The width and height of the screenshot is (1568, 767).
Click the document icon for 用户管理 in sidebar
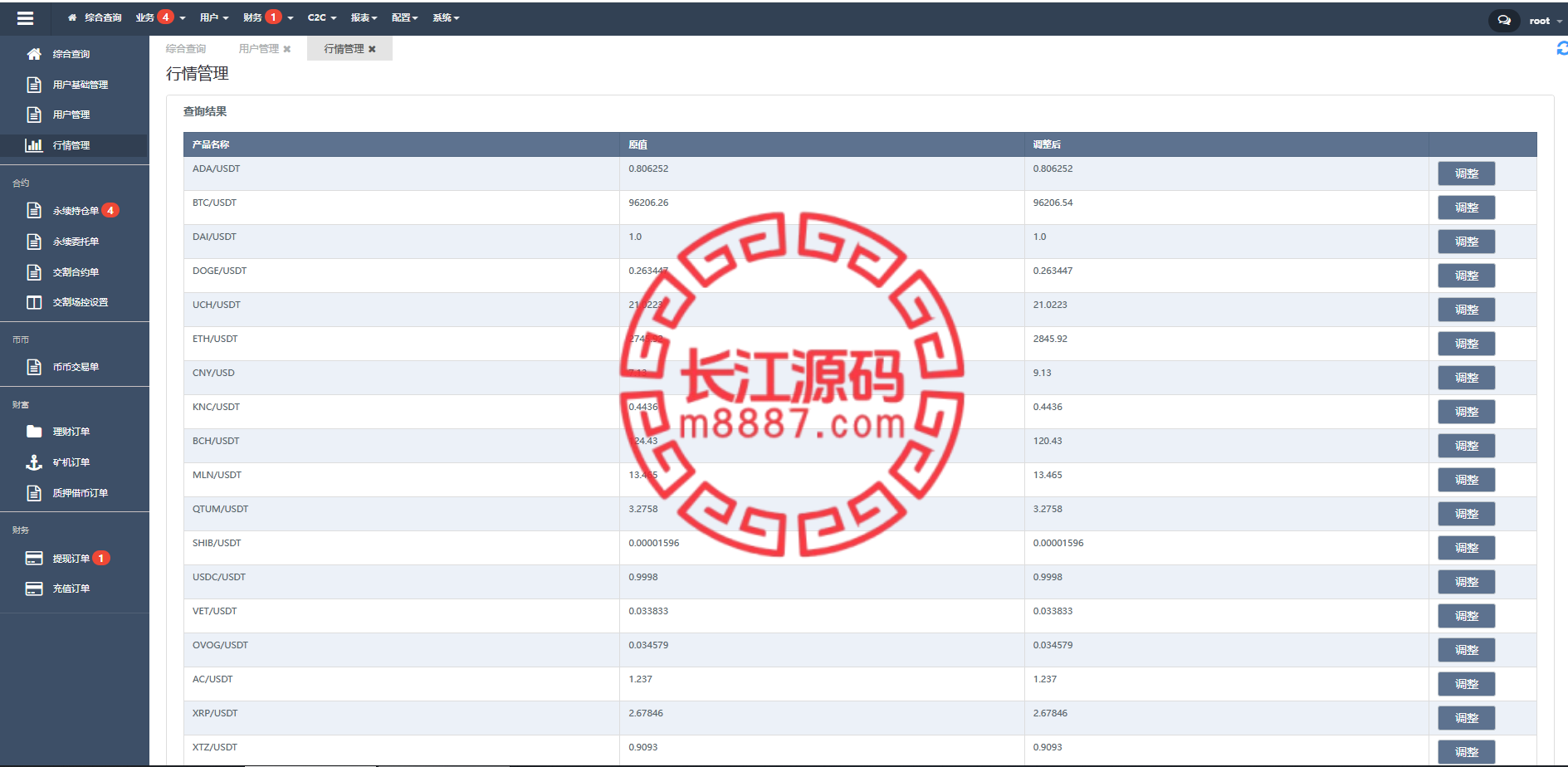[x=34, y=115]
